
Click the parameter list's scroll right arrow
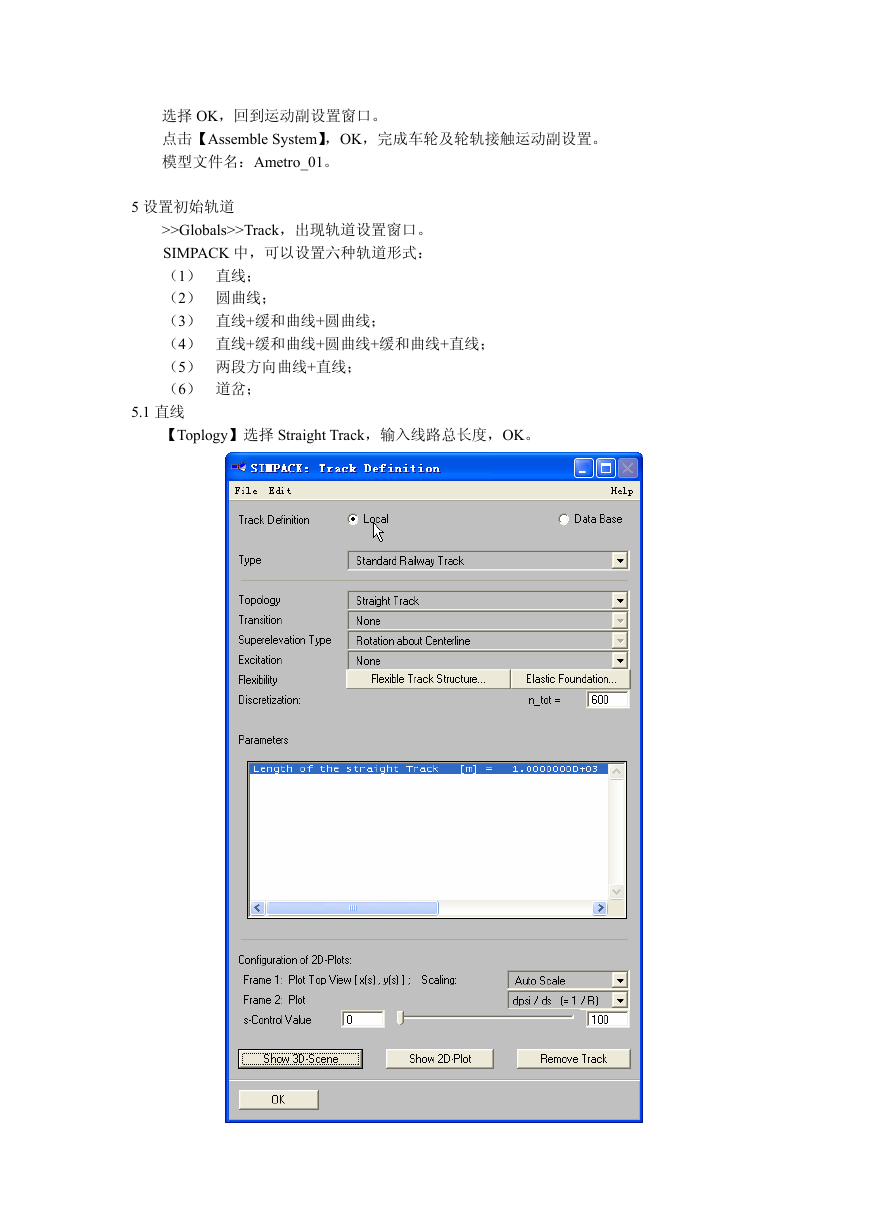(600, 908)
